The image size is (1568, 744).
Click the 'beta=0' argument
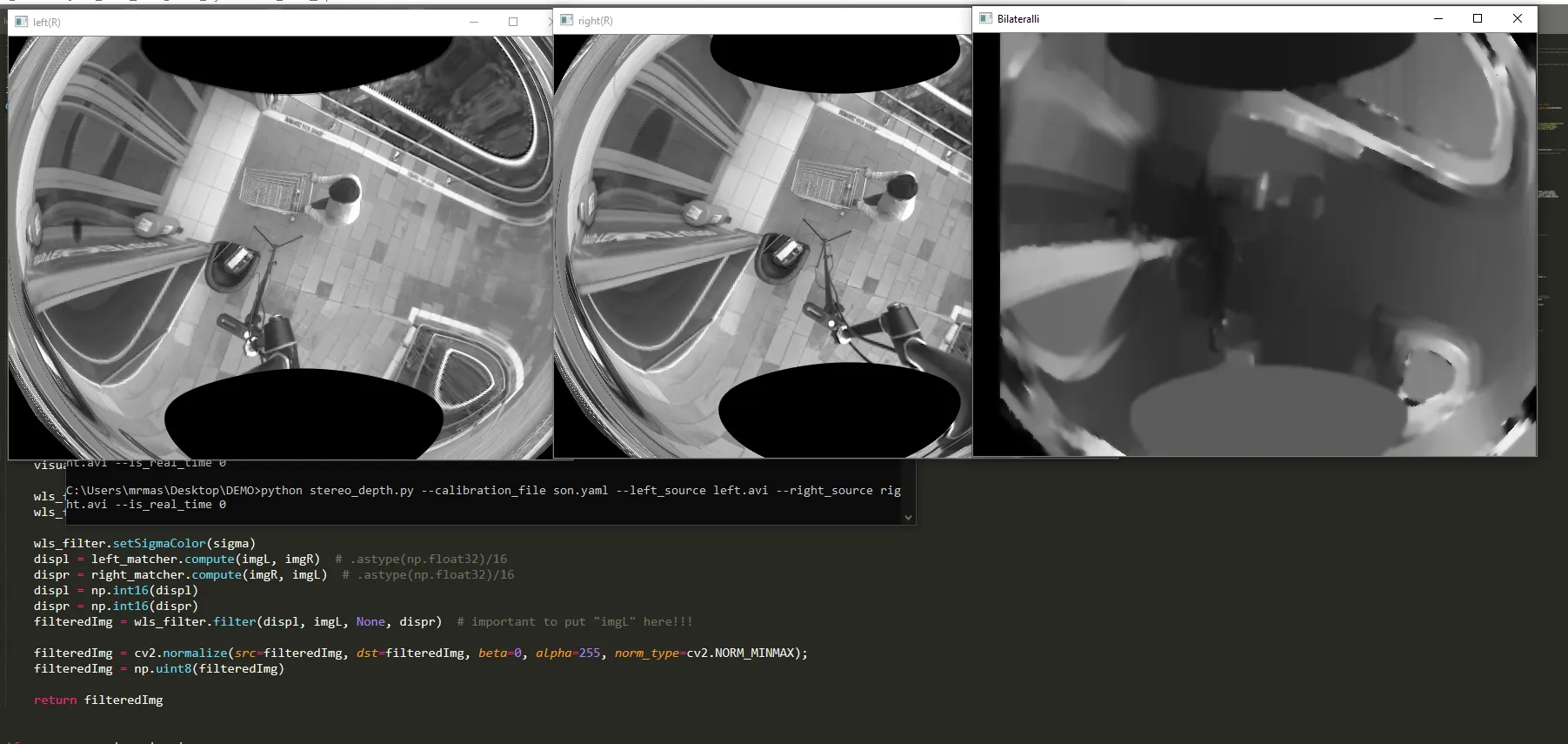[x=500, y=654]
